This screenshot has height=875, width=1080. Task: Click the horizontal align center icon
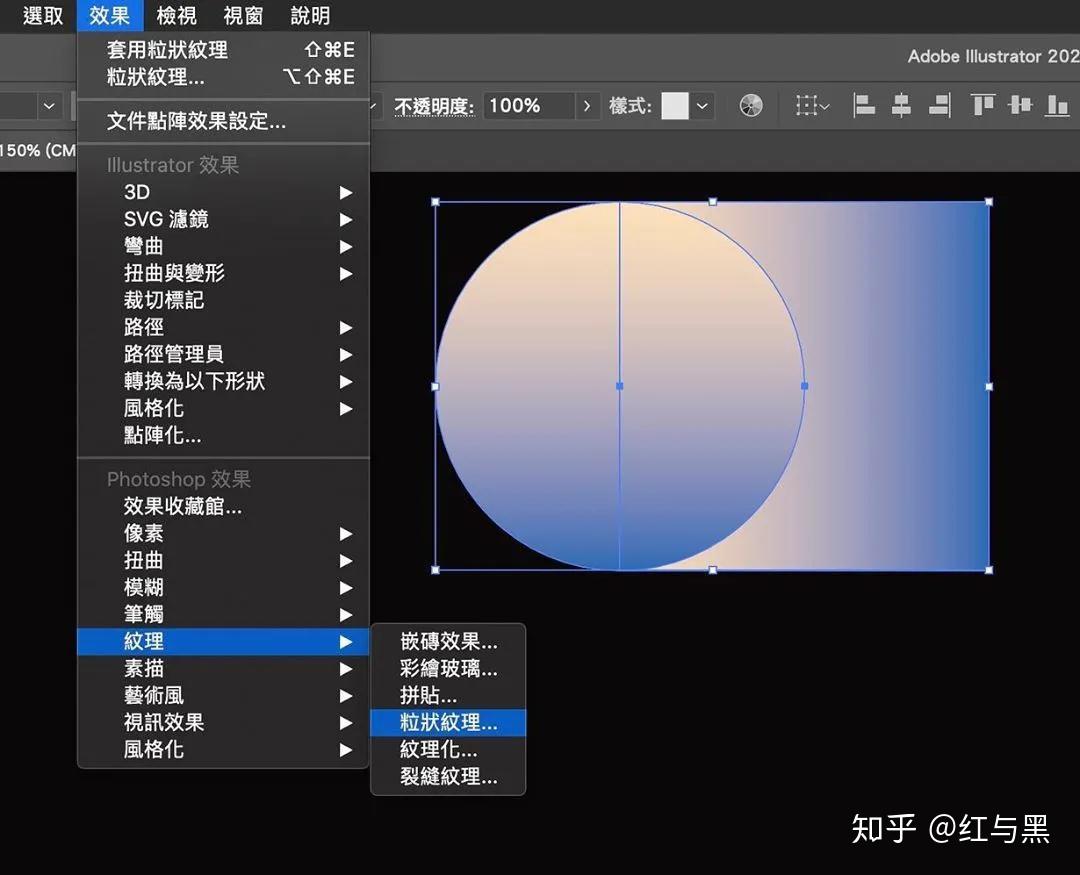[901, 105]
